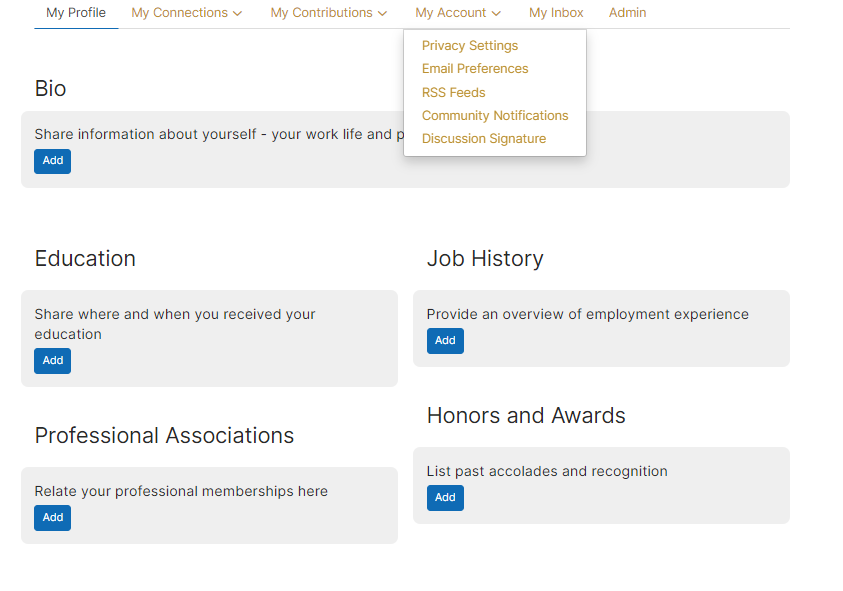Screen dimensions: 843x591
Task: Click Add button under Bio
Action: (53, 161)
